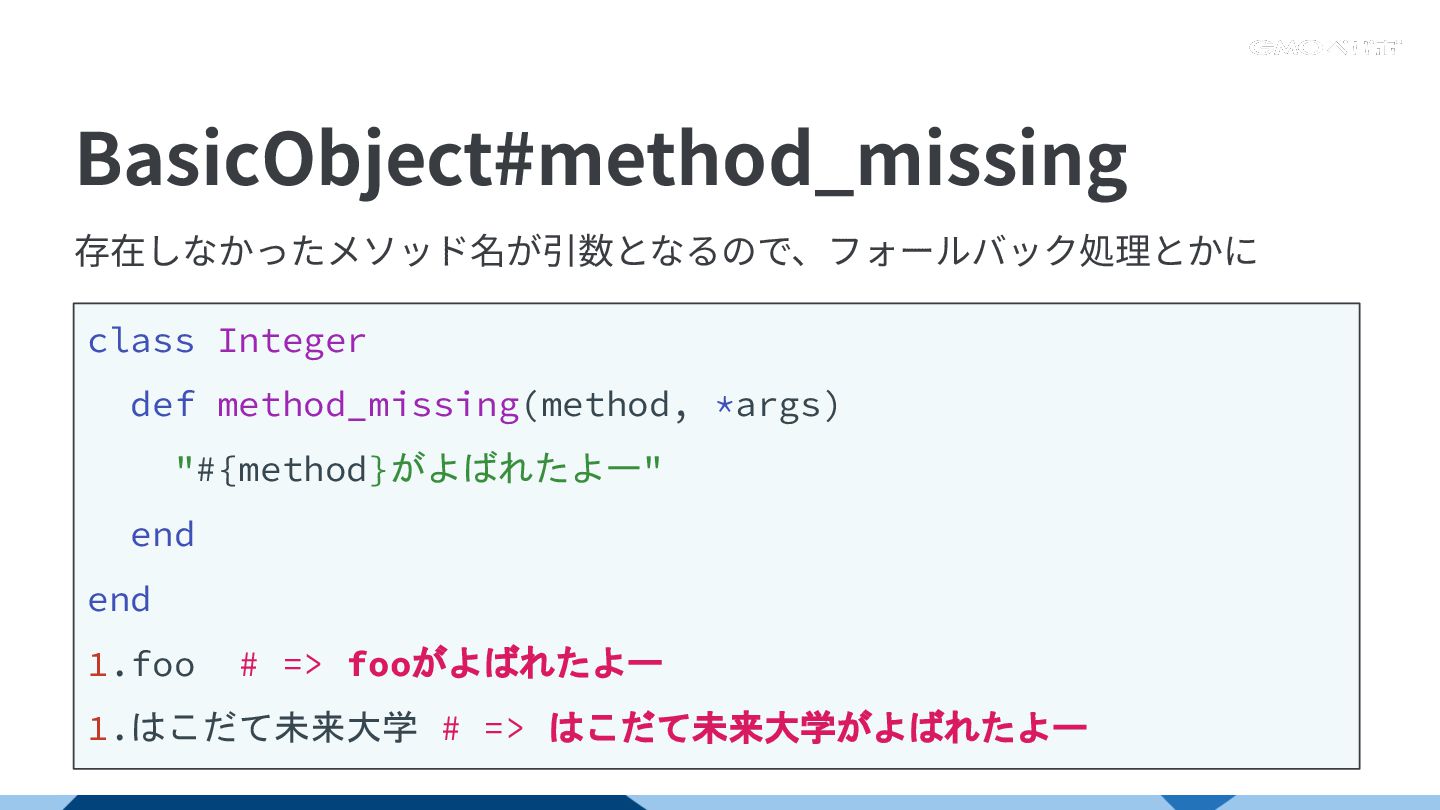Image resolution: width=1440 pixels, height=810 pixels.
Task: Click the indented 'end' keyword
Action: (x=162, y=534)
